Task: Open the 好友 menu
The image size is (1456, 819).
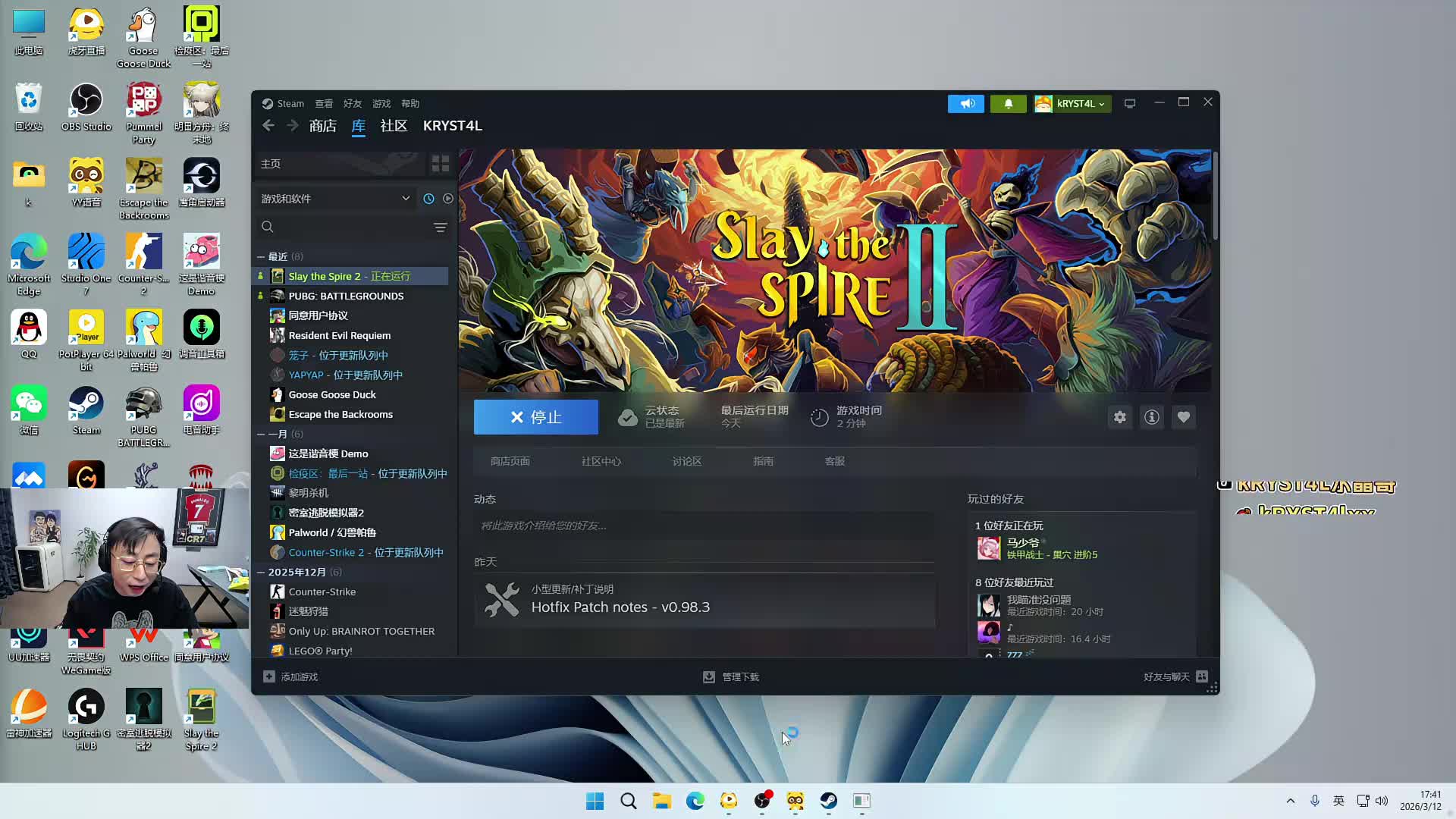Action: (352, 104)
